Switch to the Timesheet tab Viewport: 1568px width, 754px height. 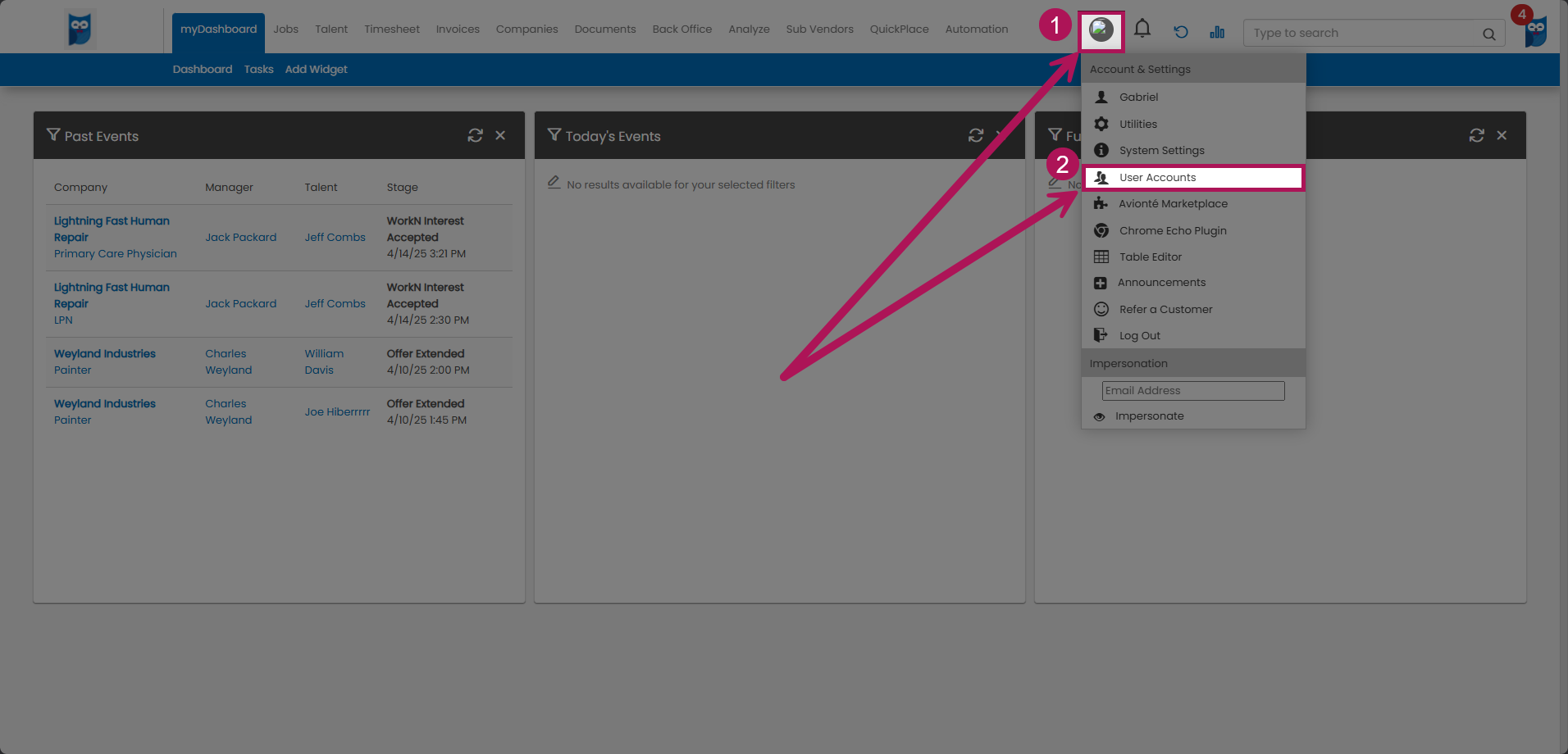pyautogui.click(x=391, y=30)
